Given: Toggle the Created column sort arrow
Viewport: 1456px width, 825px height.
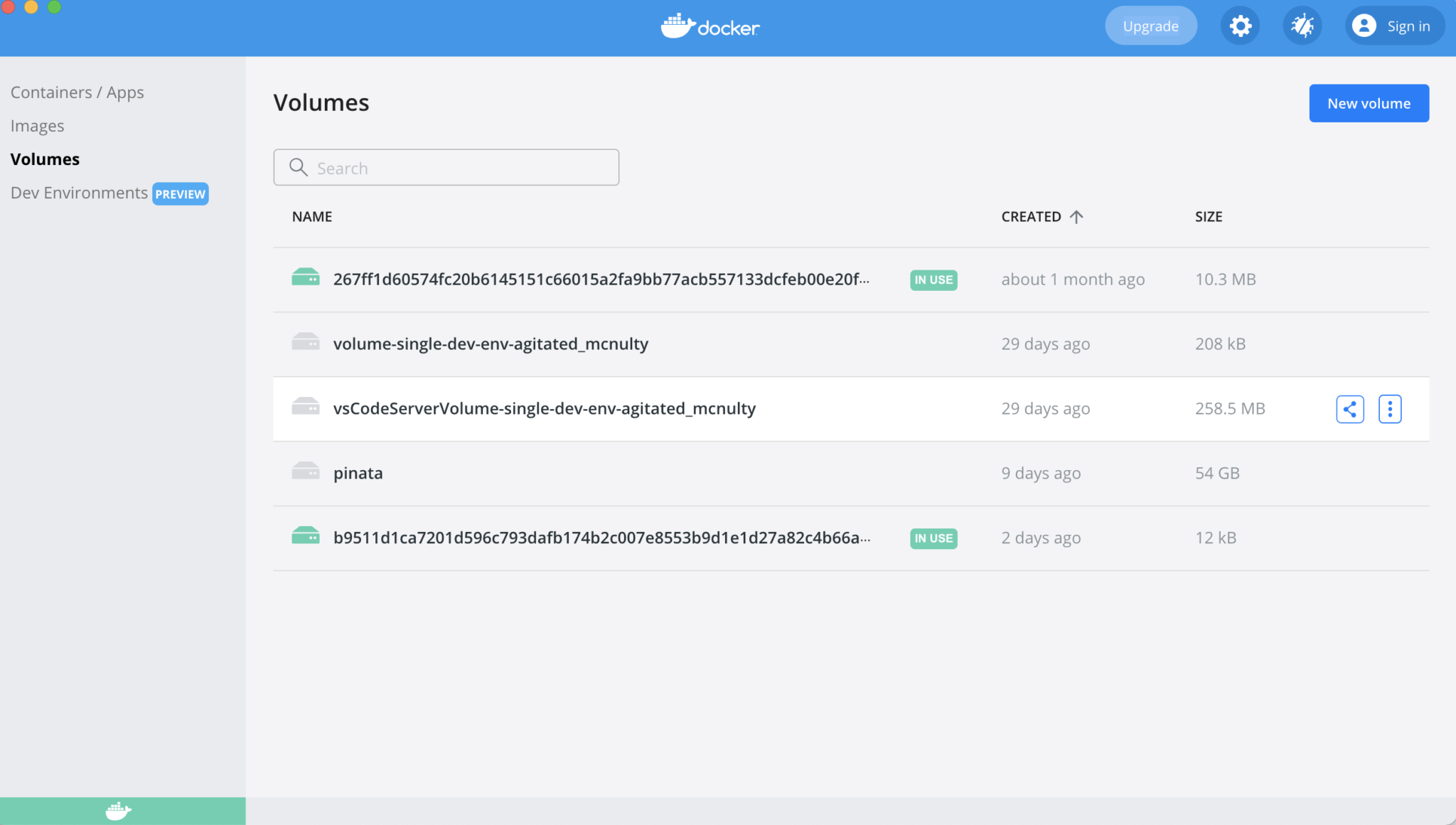Looking at the screenshot, I should pyautogui.click(x=1077, y=216).
